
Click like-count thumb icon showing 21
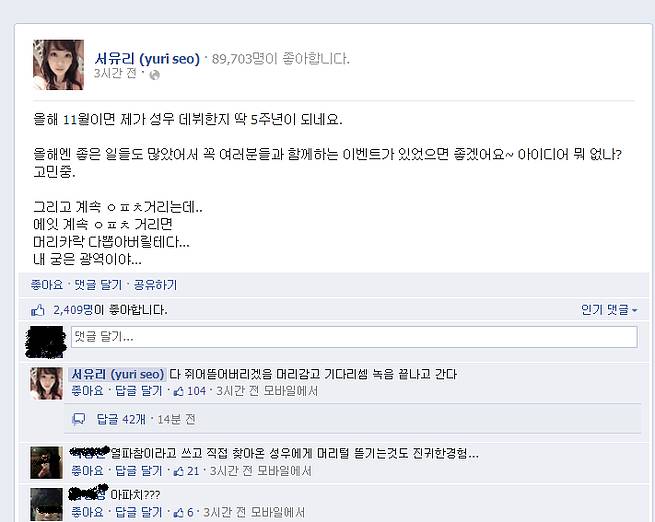click(178, 471)
